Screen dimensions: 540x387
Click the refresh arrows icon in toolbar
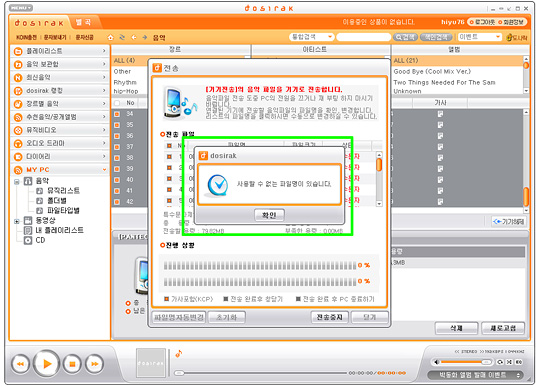[x=122, y=37]
